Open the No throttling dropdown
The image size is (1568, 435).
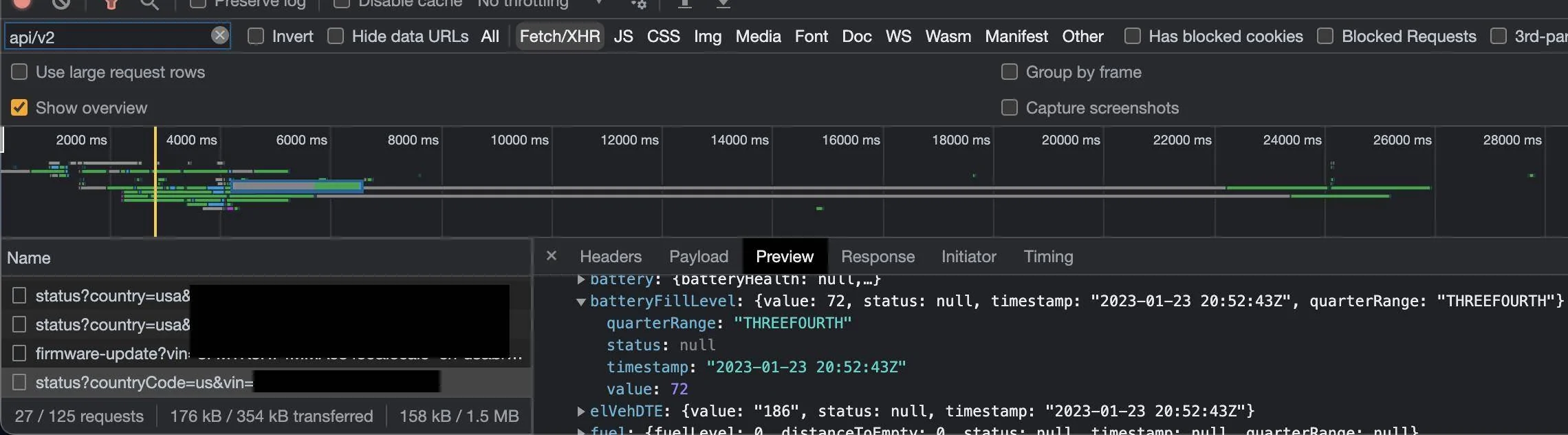(x=541, y=3)
